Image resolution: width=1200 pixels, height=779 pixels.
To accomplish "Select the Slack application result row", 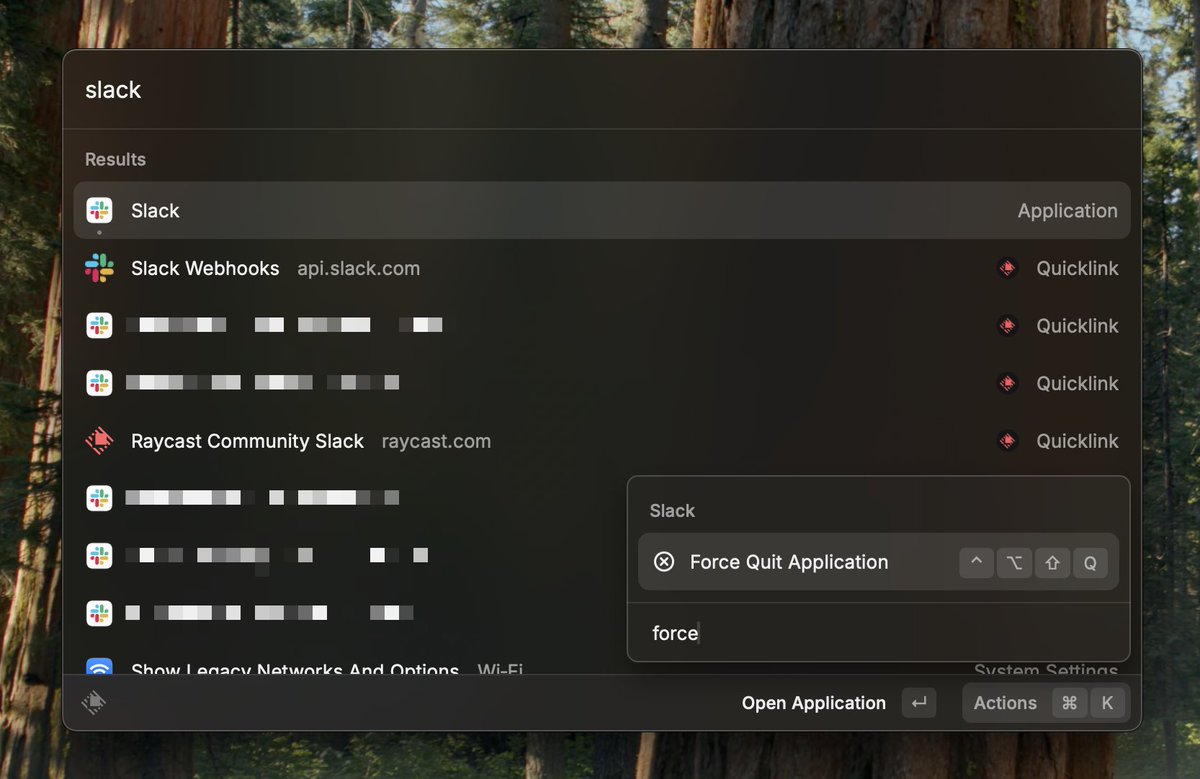I will click(602, 211).
